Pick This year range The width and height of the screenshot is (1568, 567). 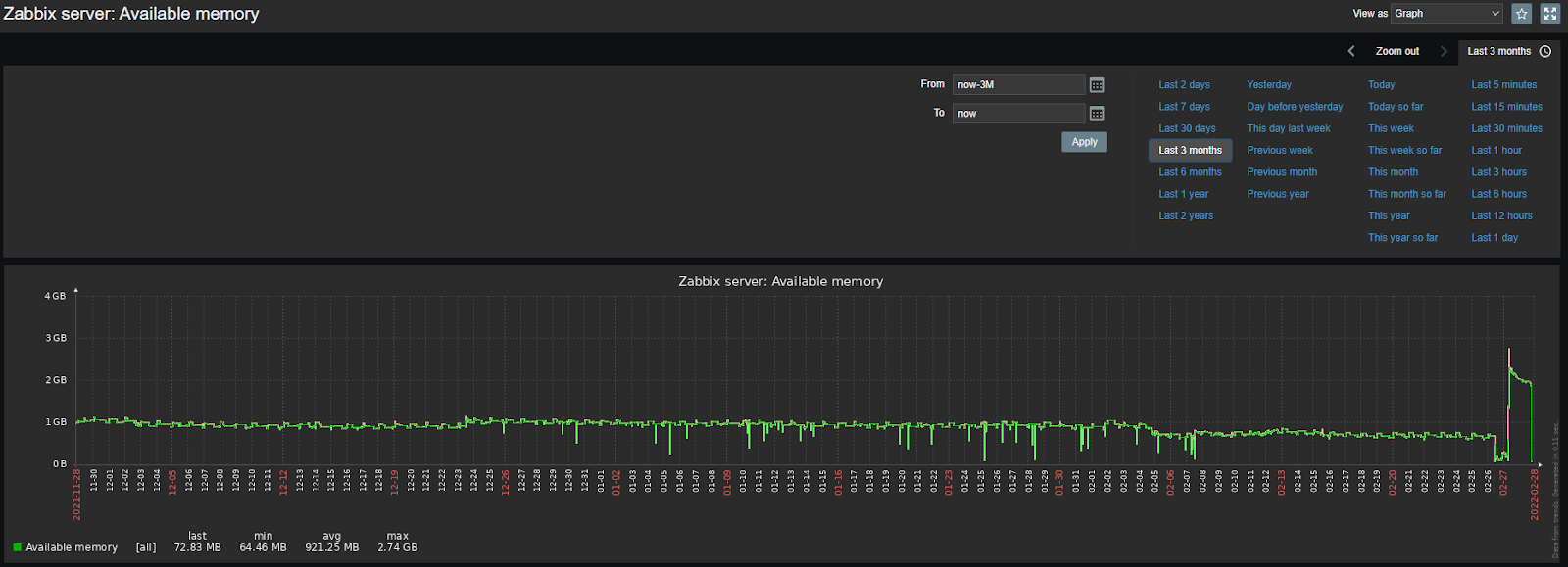click(1389, 215)
